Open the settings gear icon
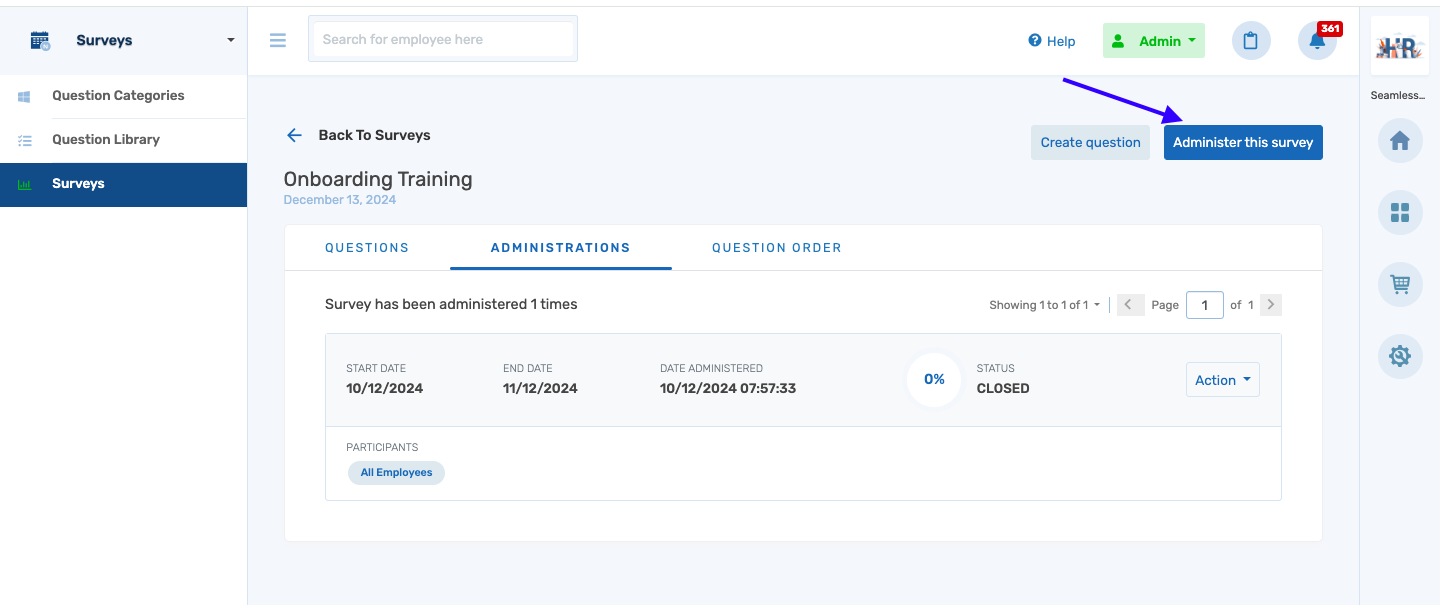Screen dimensions: 1440x605 point(1399,355)
